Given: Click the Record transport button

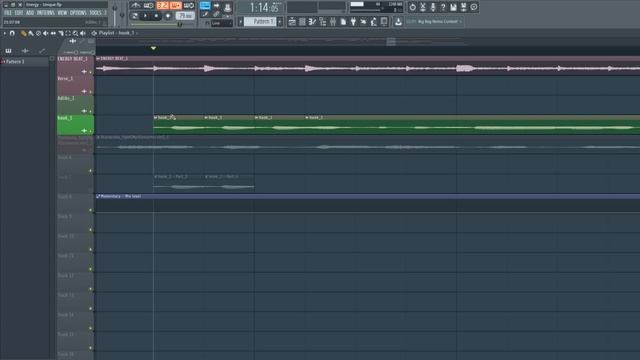Looking at the screenshot, I should click(168, 16).
